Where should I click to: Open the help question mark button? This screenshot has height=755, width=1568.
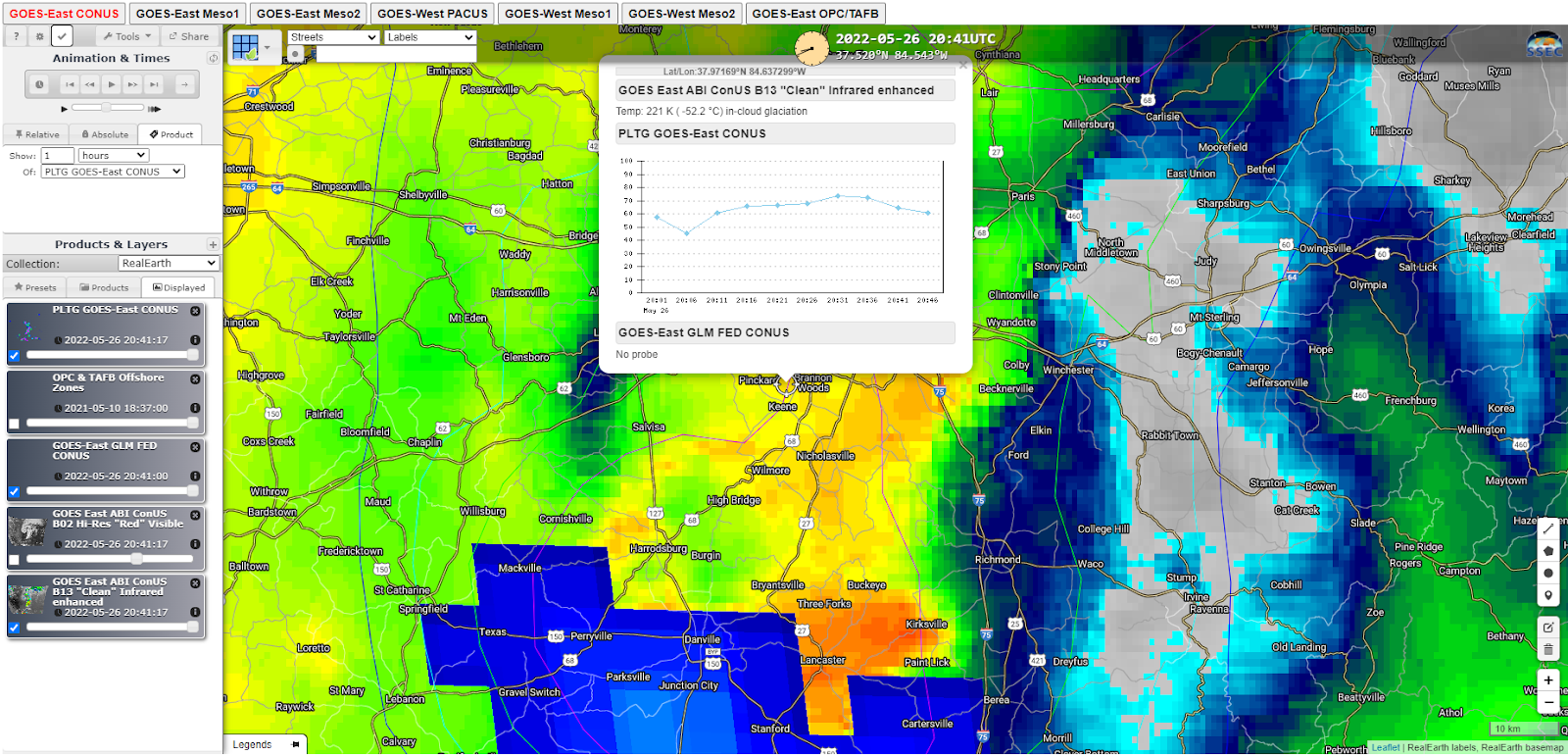click(x=16, y=36)
